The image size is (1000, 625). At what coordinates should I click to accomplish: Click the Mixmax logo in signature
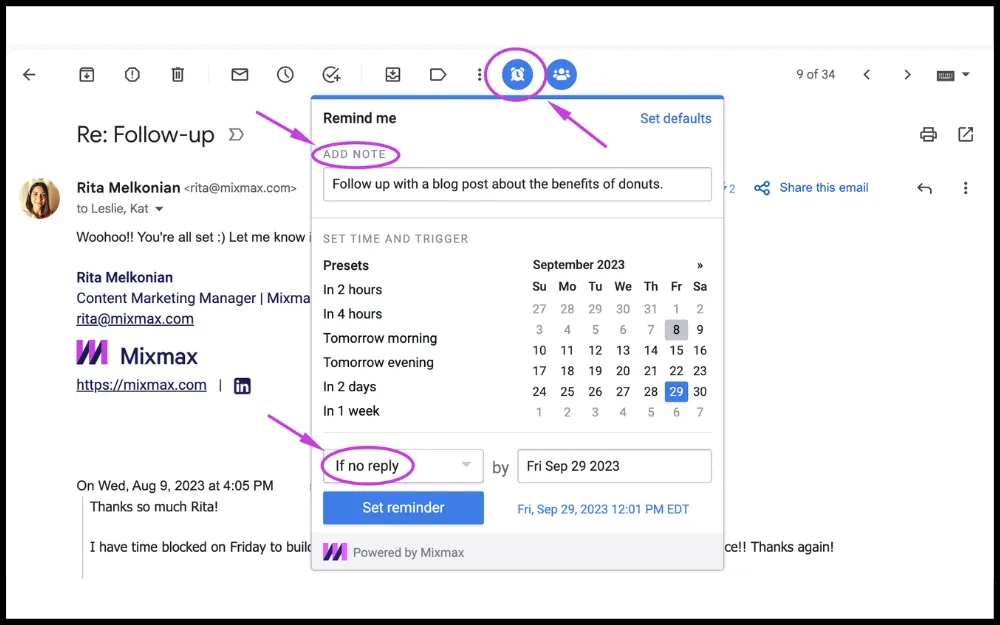click(137, 353)
